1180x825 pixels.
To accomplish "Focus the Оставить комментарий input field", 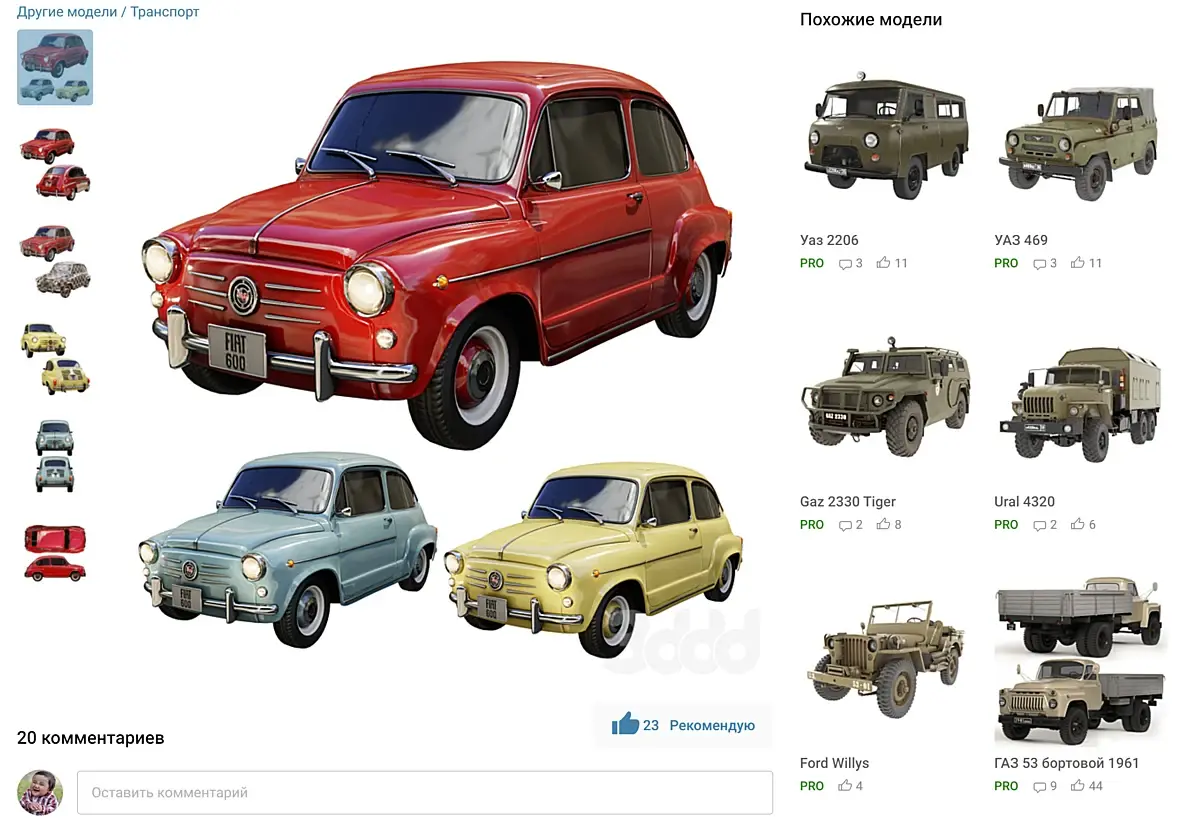I will 424,793.
